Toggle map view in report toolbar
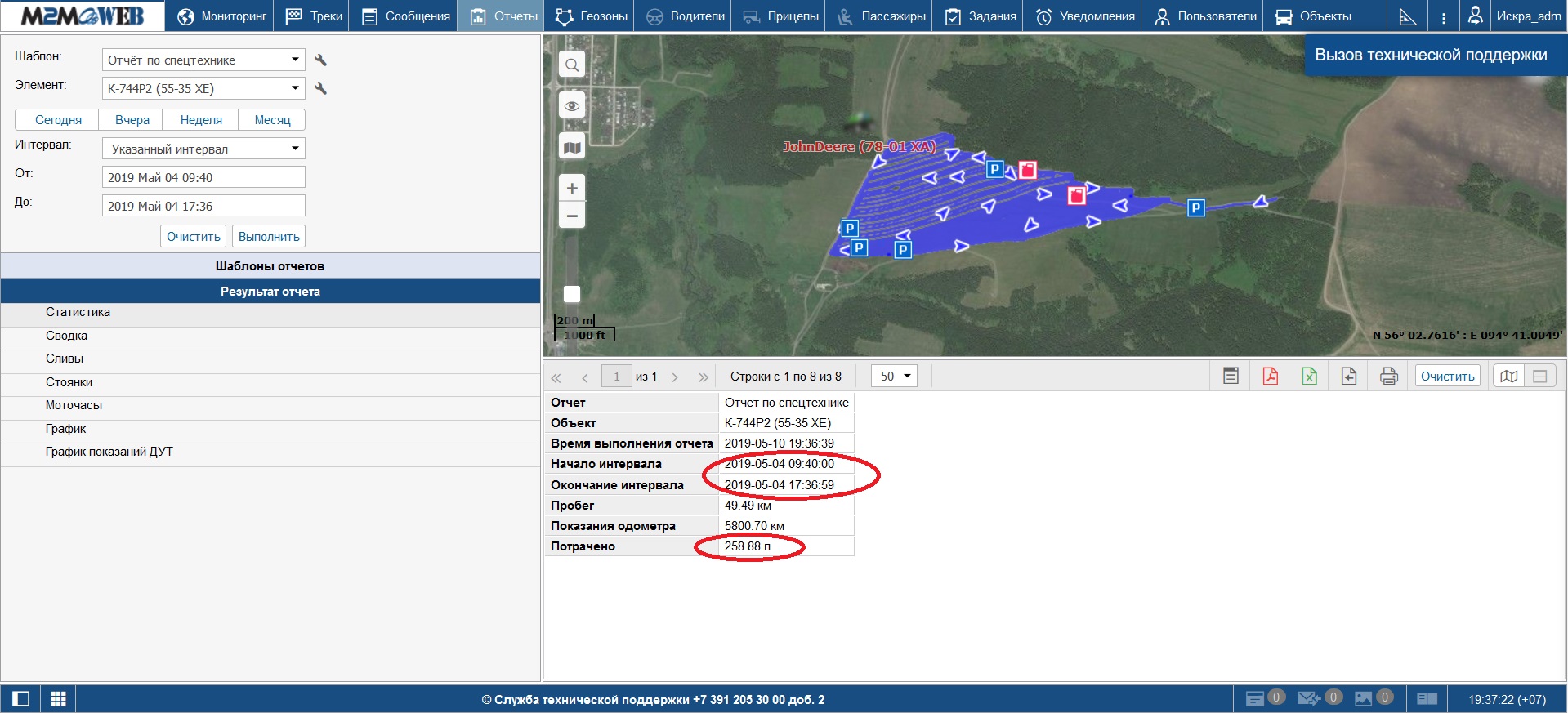 1508,377
